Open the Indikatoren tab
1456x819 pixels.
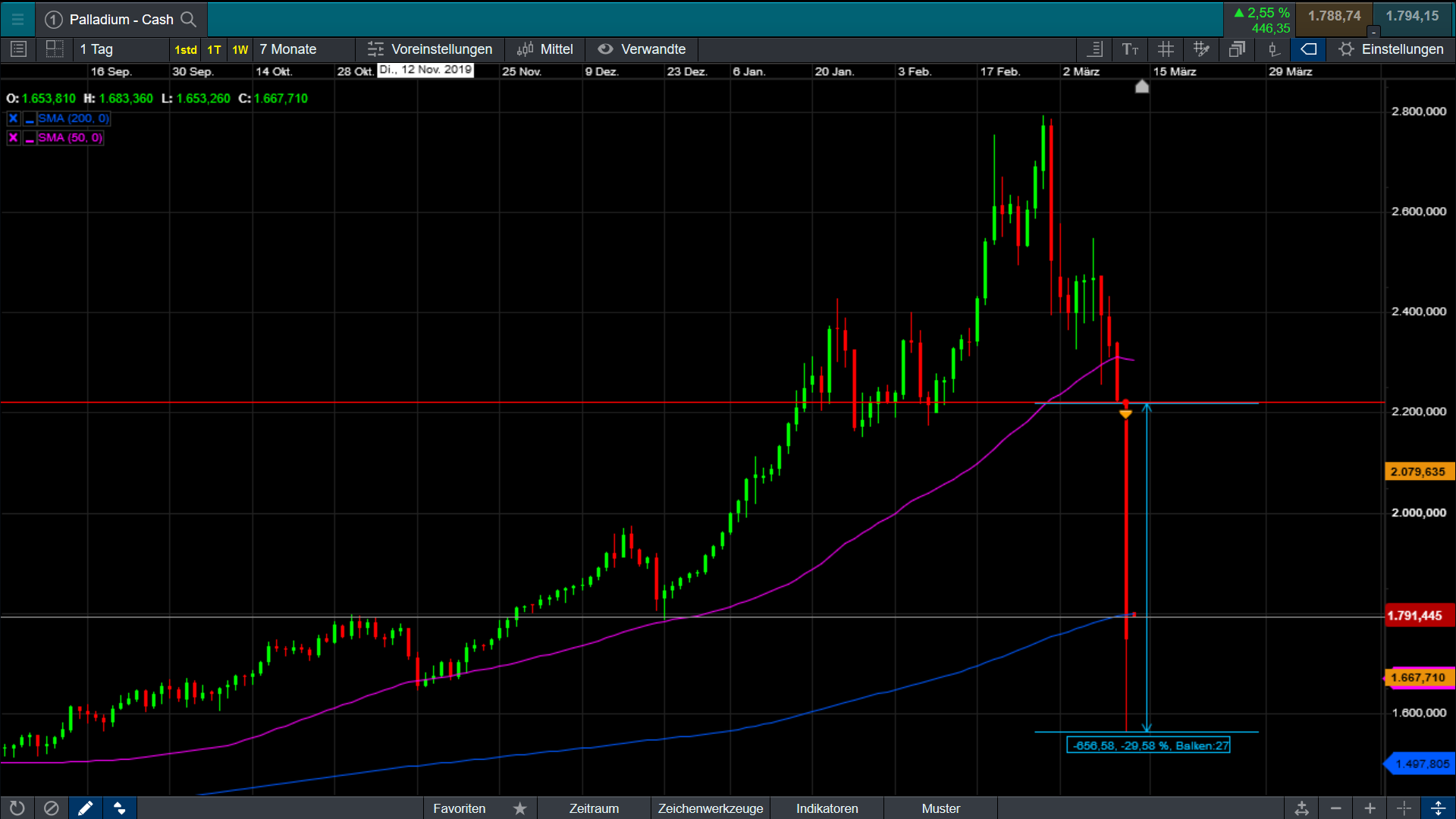click(x=827, y=808)
